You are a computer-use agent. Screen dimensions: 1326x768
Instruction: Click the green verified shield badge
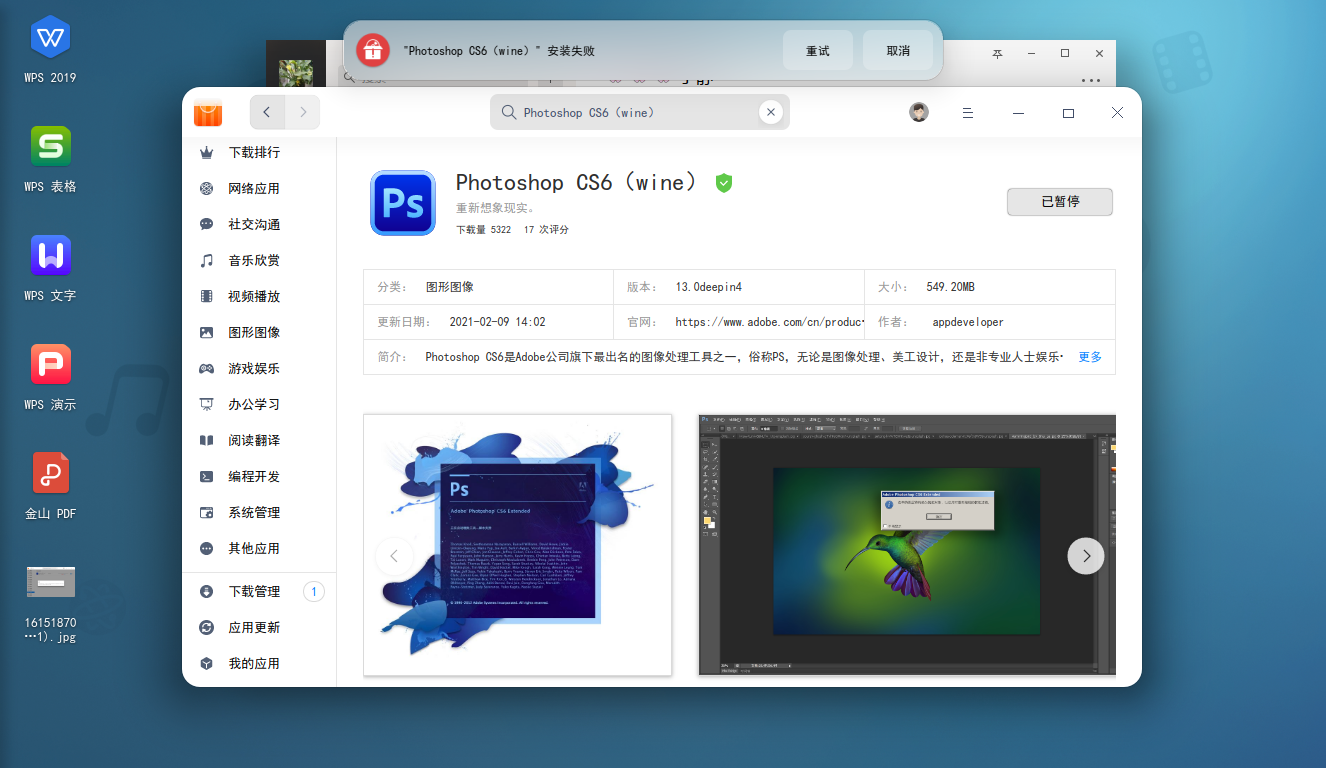click(724, 183)
